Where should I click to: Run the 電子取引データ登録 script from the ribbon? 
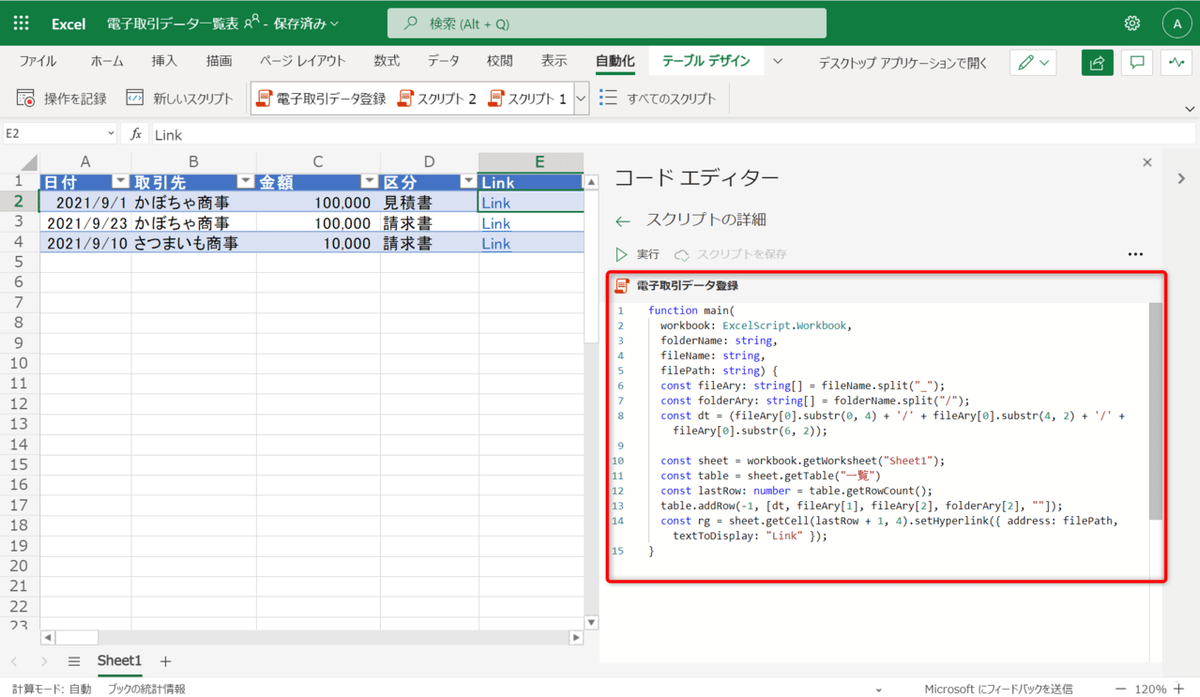coord(321,98)
